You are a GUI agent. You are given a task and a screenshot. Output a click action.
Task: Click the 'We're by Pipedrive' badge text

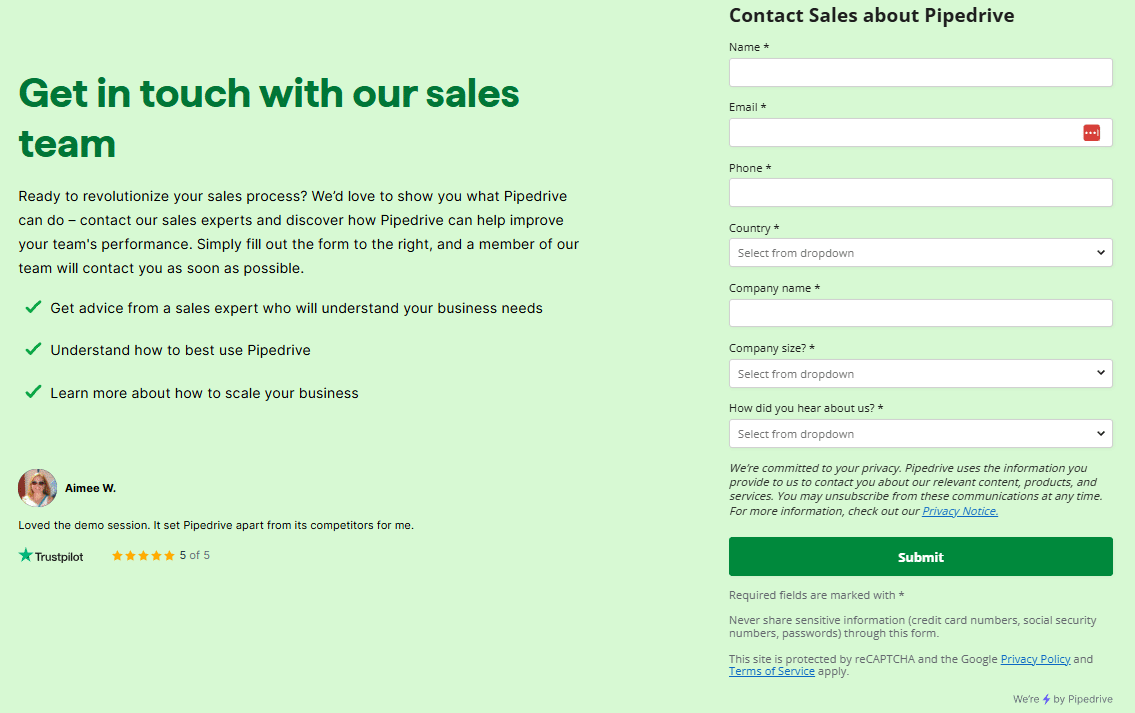[x=1078, y=699]
